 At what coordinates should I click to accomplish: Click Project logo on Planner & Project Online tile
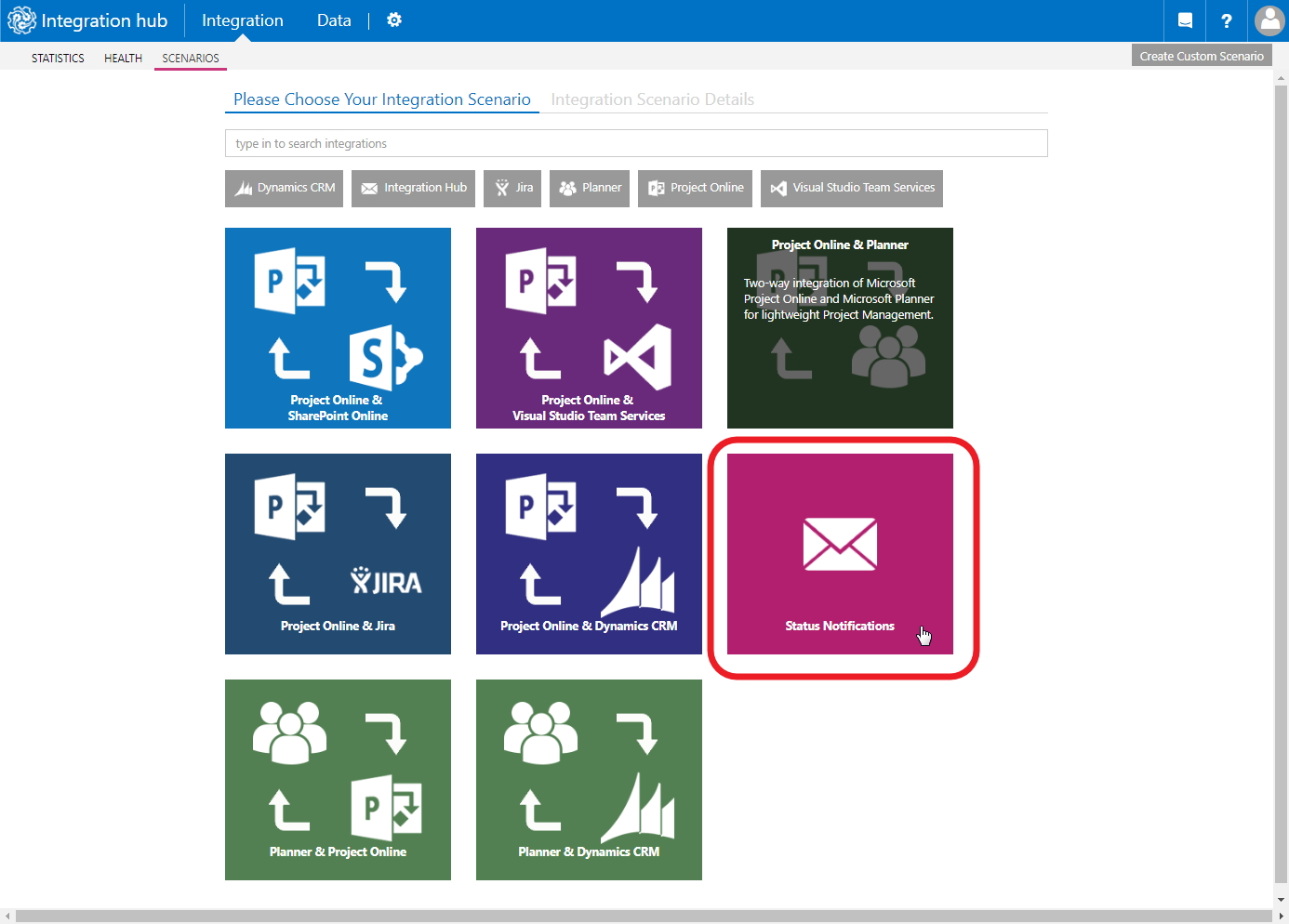tap(386, 809)
